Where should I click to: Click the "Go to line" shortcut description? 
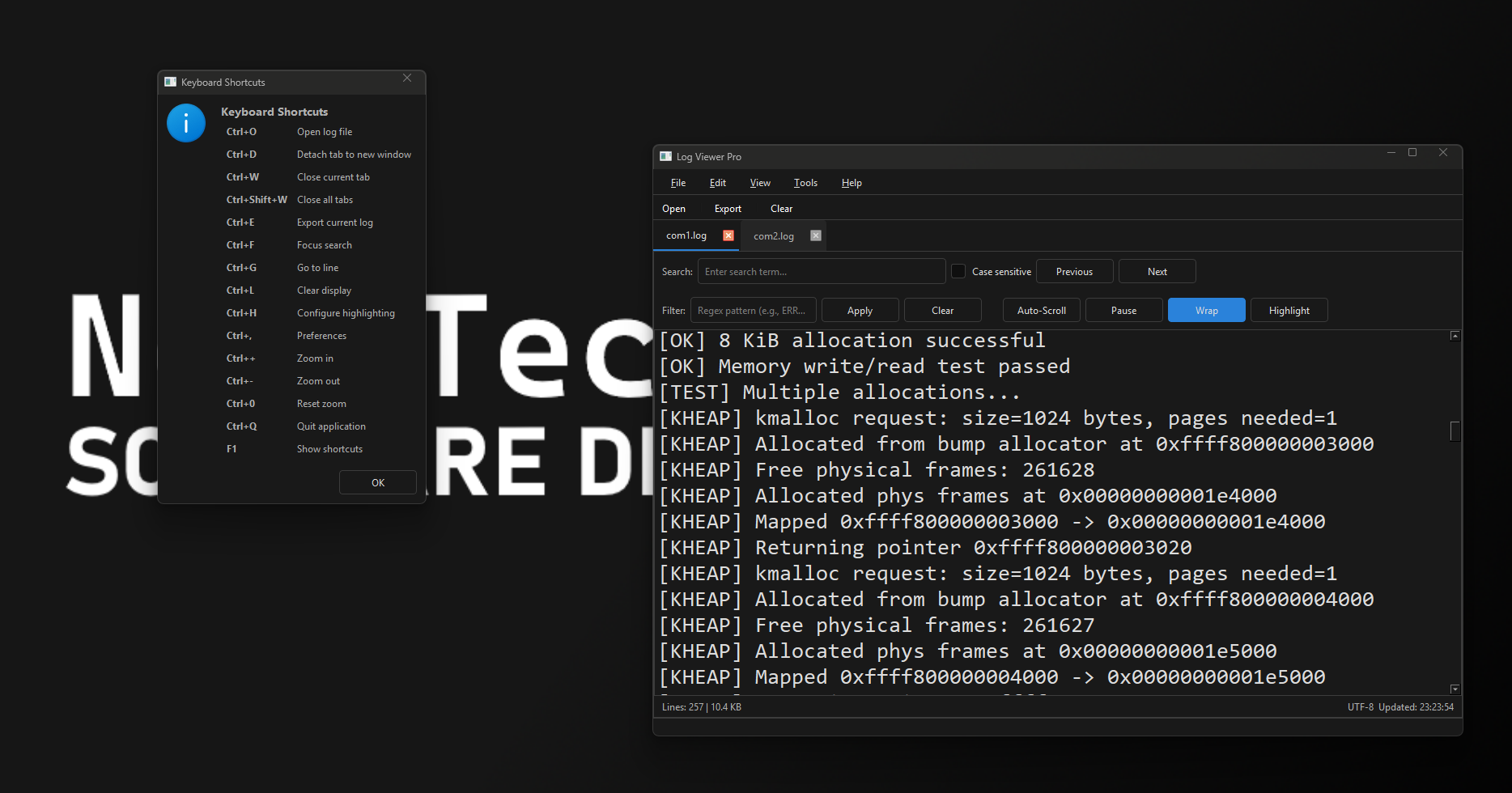coord(317,268)
